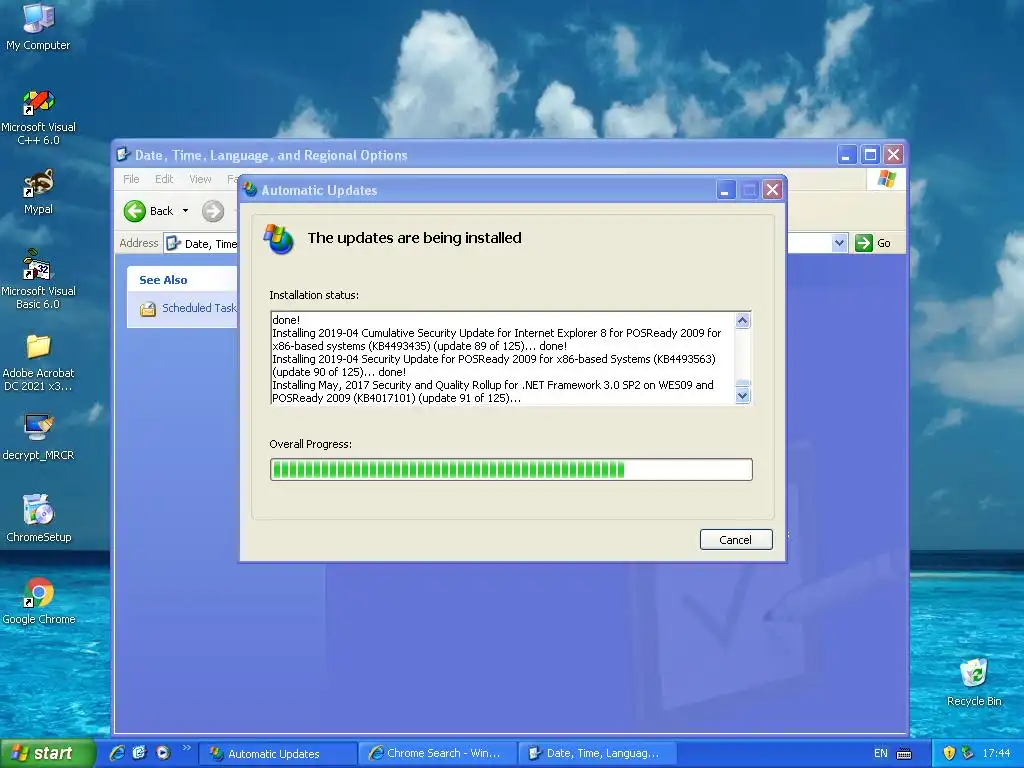Click the Overall Progress bar
The height and width of the screenshot is (768, 1024).
click(x=511, y=470)
